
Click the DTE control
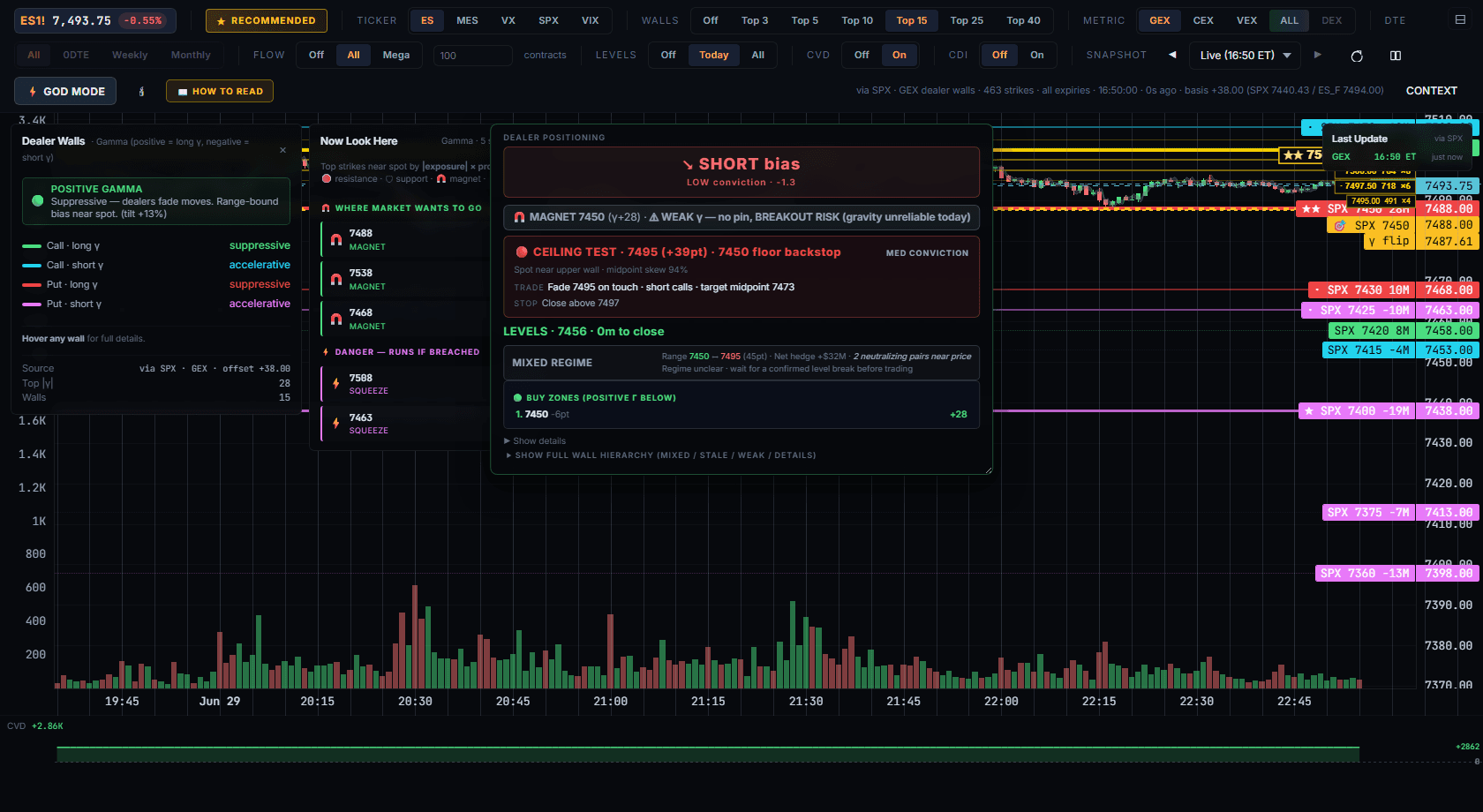[1395, 20]
